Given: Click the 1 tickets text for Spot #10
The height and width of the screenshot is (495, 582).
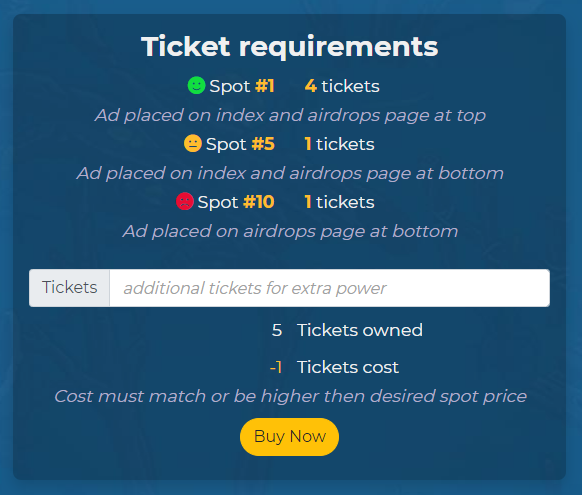Looking at the screenshot, I should click(339, 202).
